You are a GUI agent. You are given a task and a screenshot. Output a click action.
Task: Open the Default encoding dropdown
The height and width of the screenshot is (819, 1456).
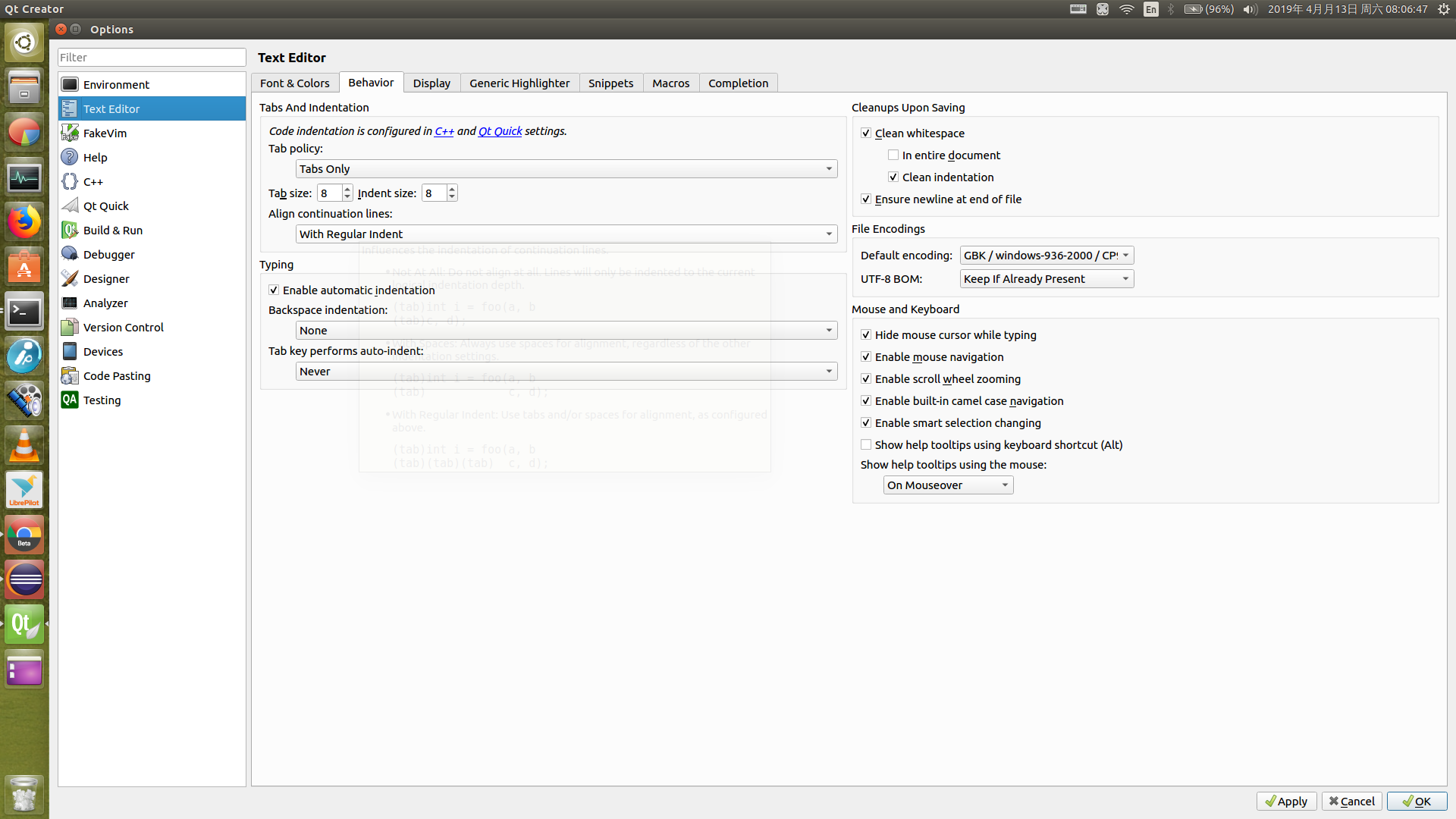(1046, 255)
